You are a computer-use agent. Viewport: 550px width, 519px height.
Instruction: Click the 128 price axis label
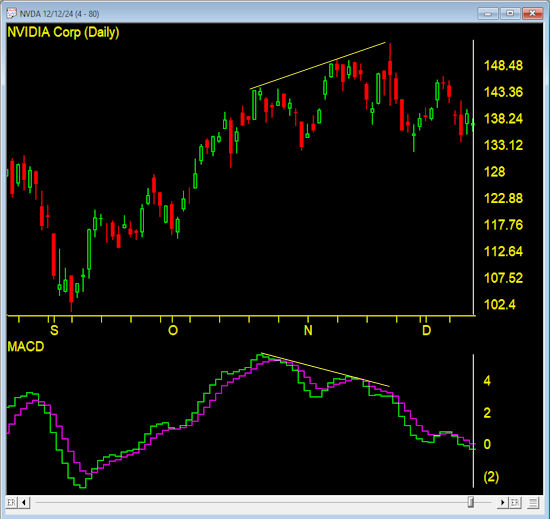[495, 172]
